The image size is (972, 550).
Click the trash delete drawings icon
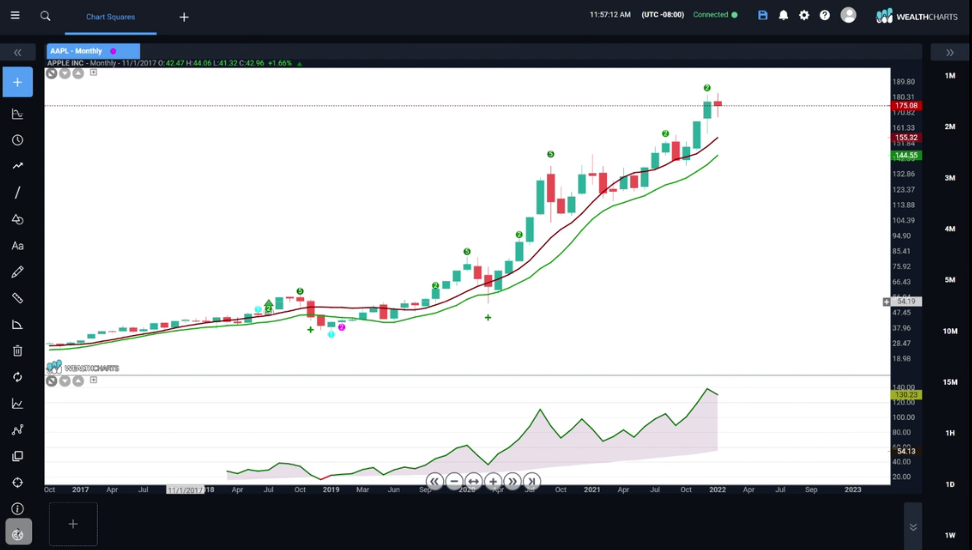pyautogui.click(x=17, y=351)
